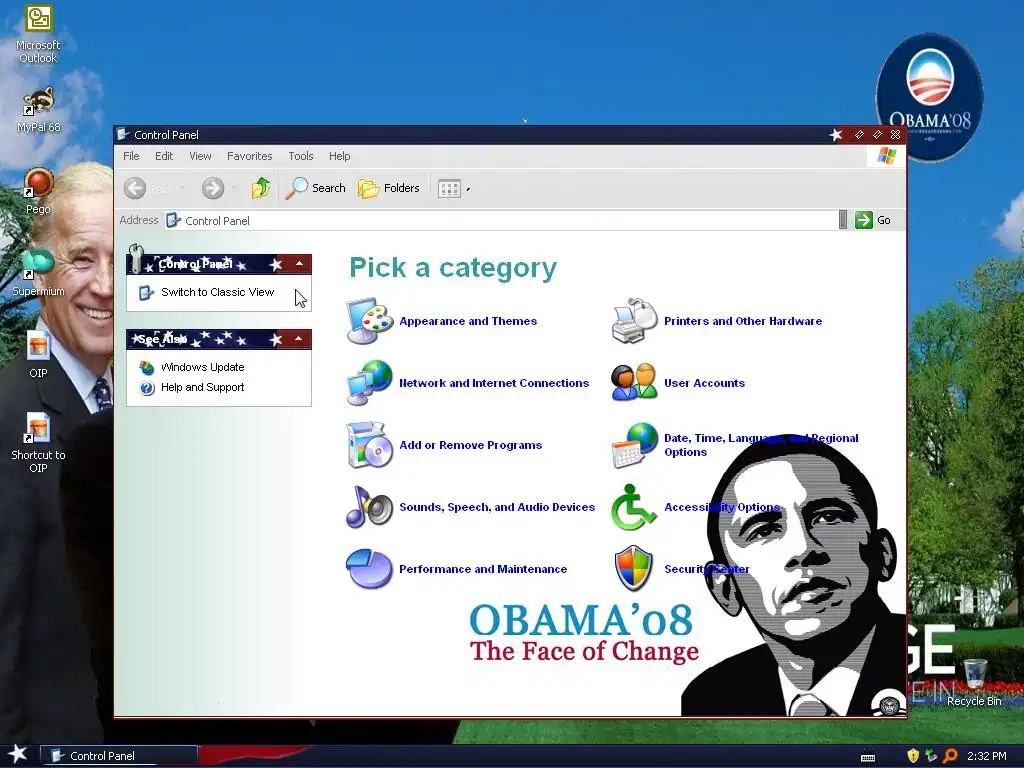Click the network connection tray icon
This screenshot has width=1024, height=768.
click(931, 756)
